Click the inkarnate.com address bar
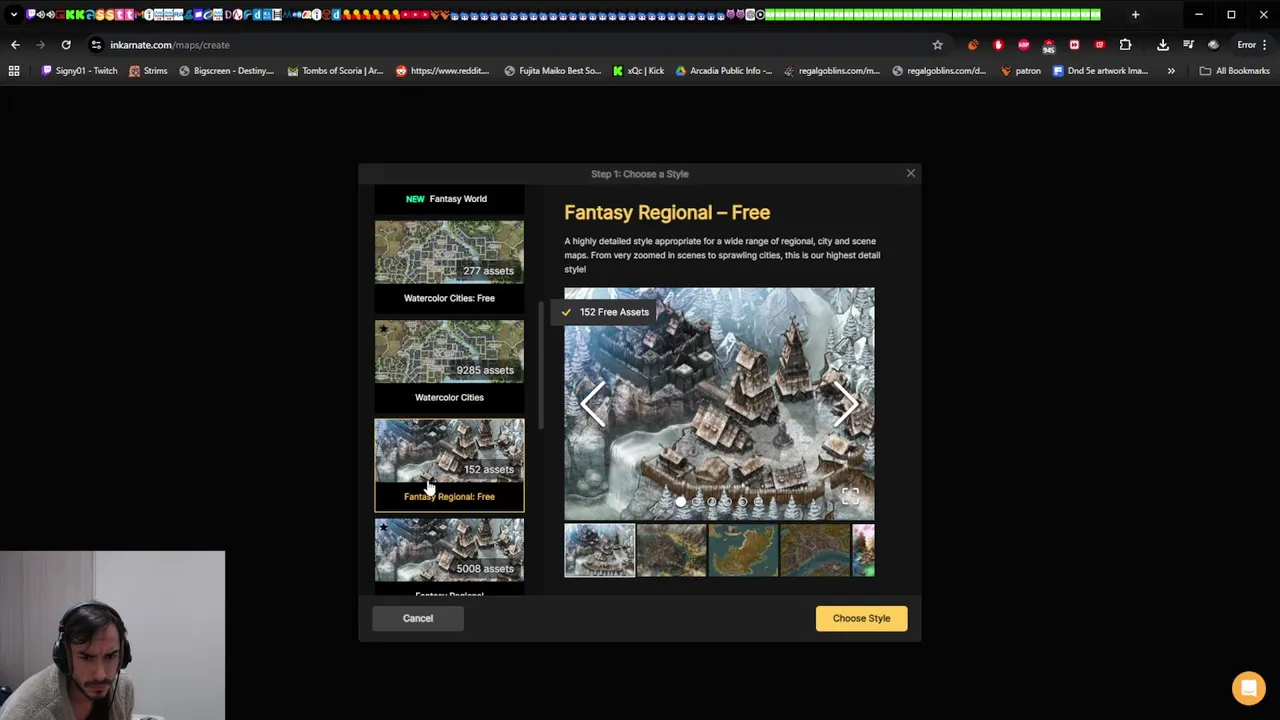The image size is (1280, 720). click(510, 45)
